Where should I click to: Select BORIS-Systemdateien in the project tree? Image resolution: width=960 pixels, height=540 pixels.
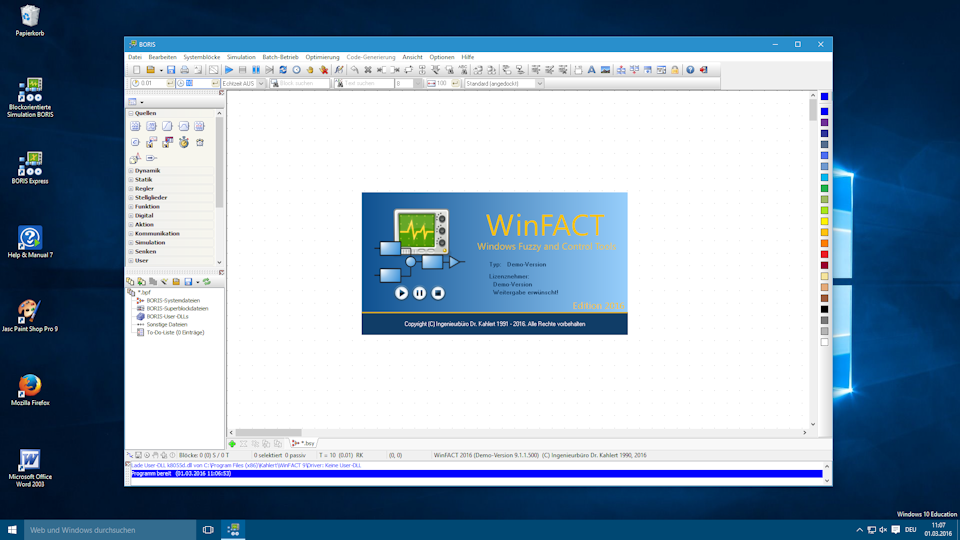(x=172, y=300)
